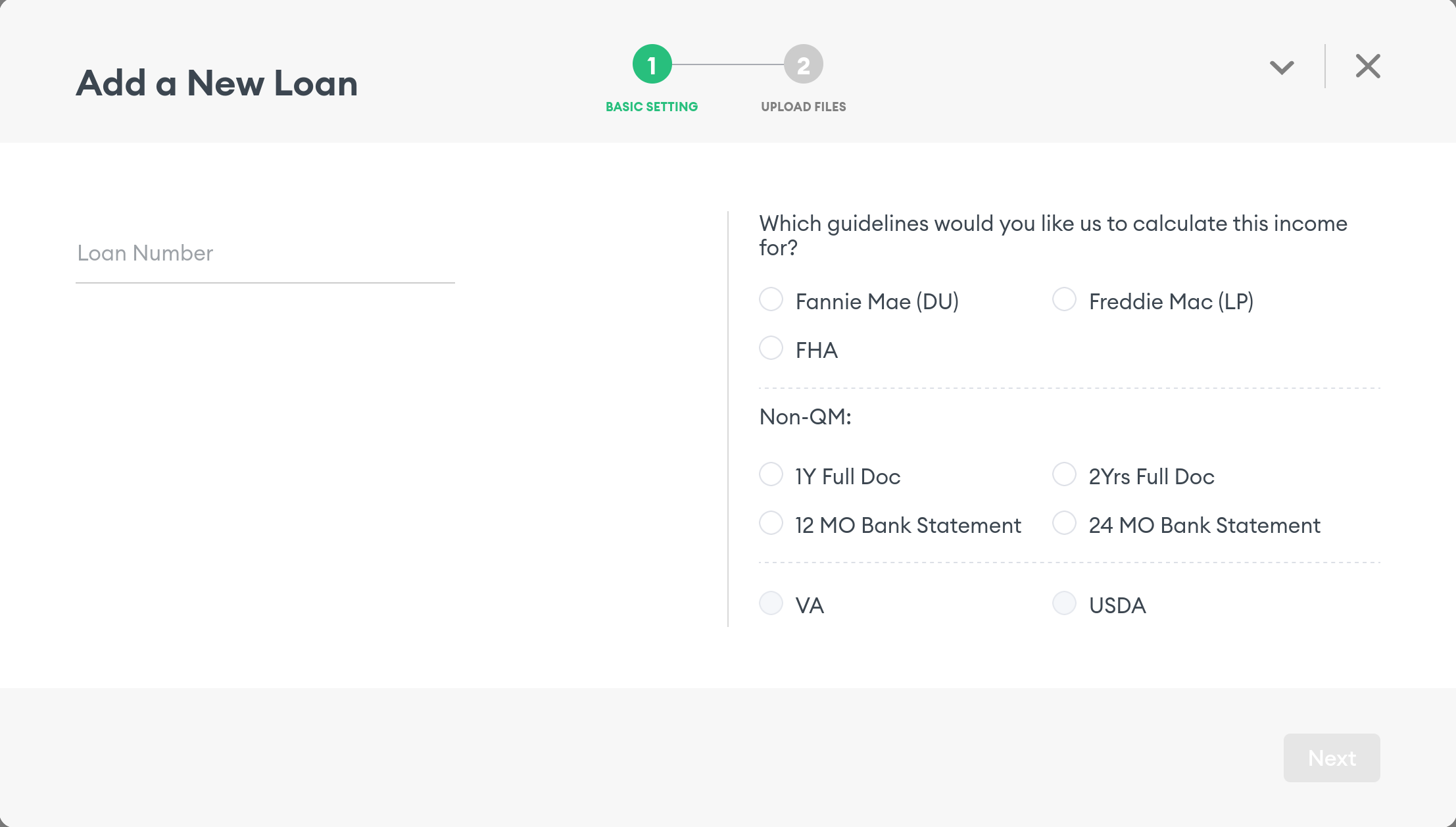Close the Add a New Loan dialog

click(x=1368, y=66)
